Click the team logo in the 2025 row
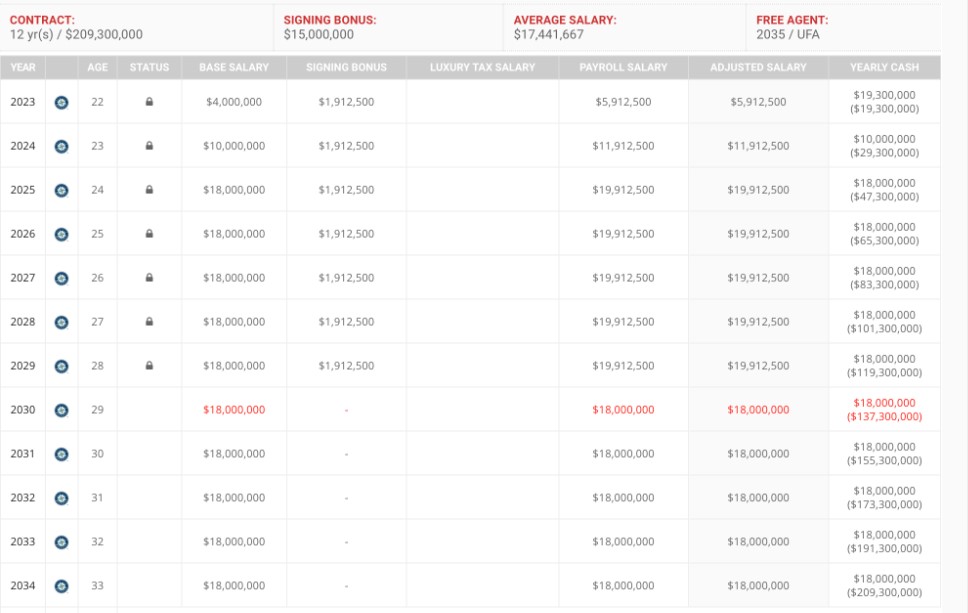968x613 pixels. [x=62, y=190]
